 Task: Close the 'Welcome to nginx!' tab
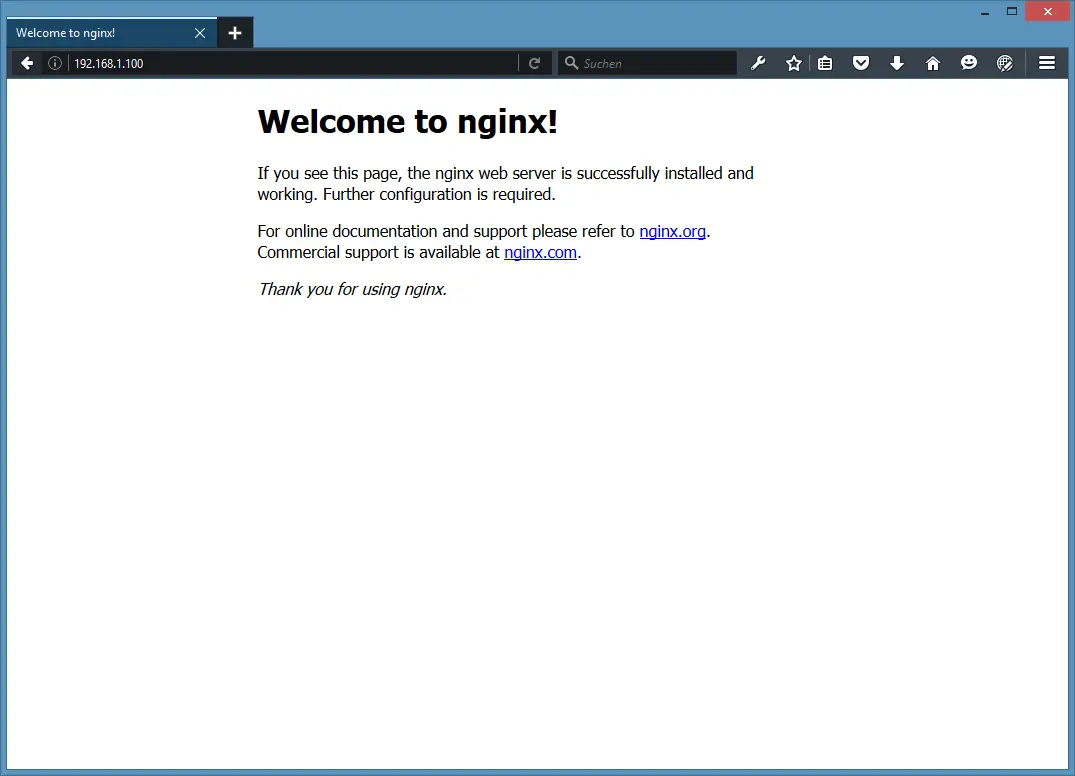pos(200,33)
